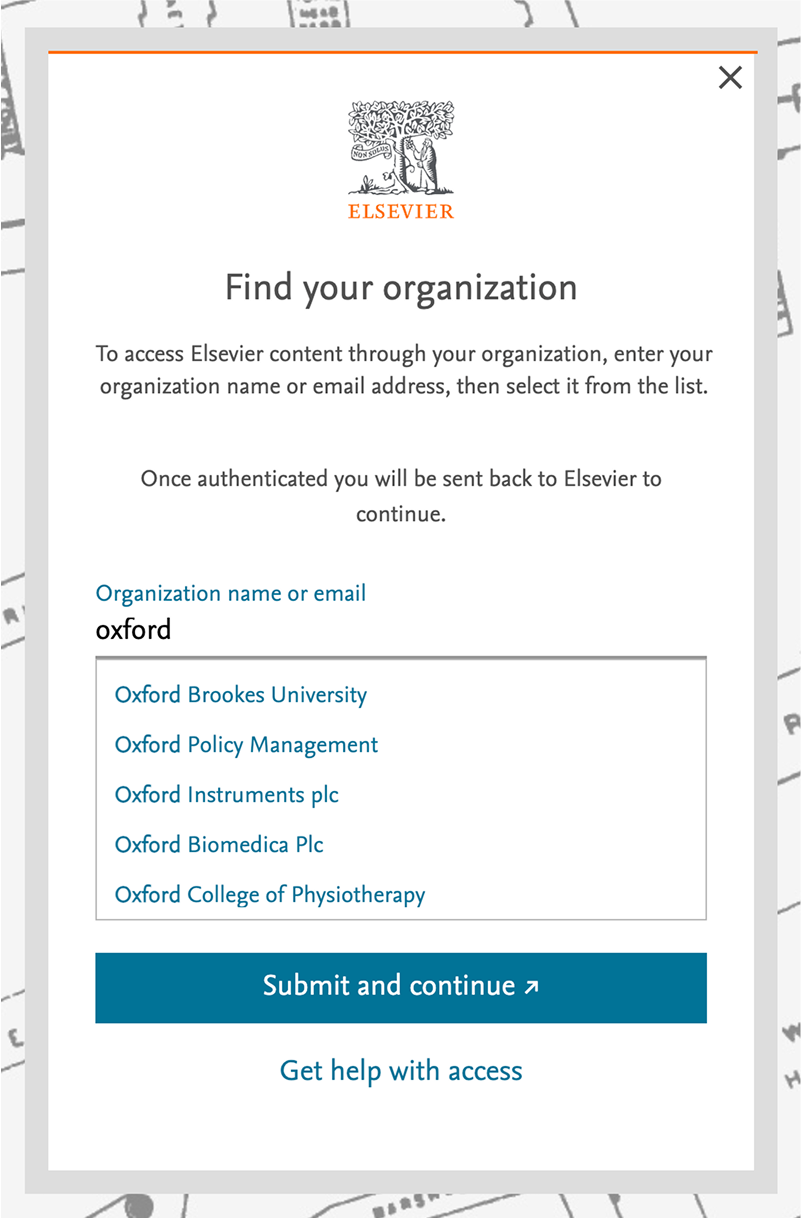Select Oxford Brookes University from the suggestions

click(240, 694)
